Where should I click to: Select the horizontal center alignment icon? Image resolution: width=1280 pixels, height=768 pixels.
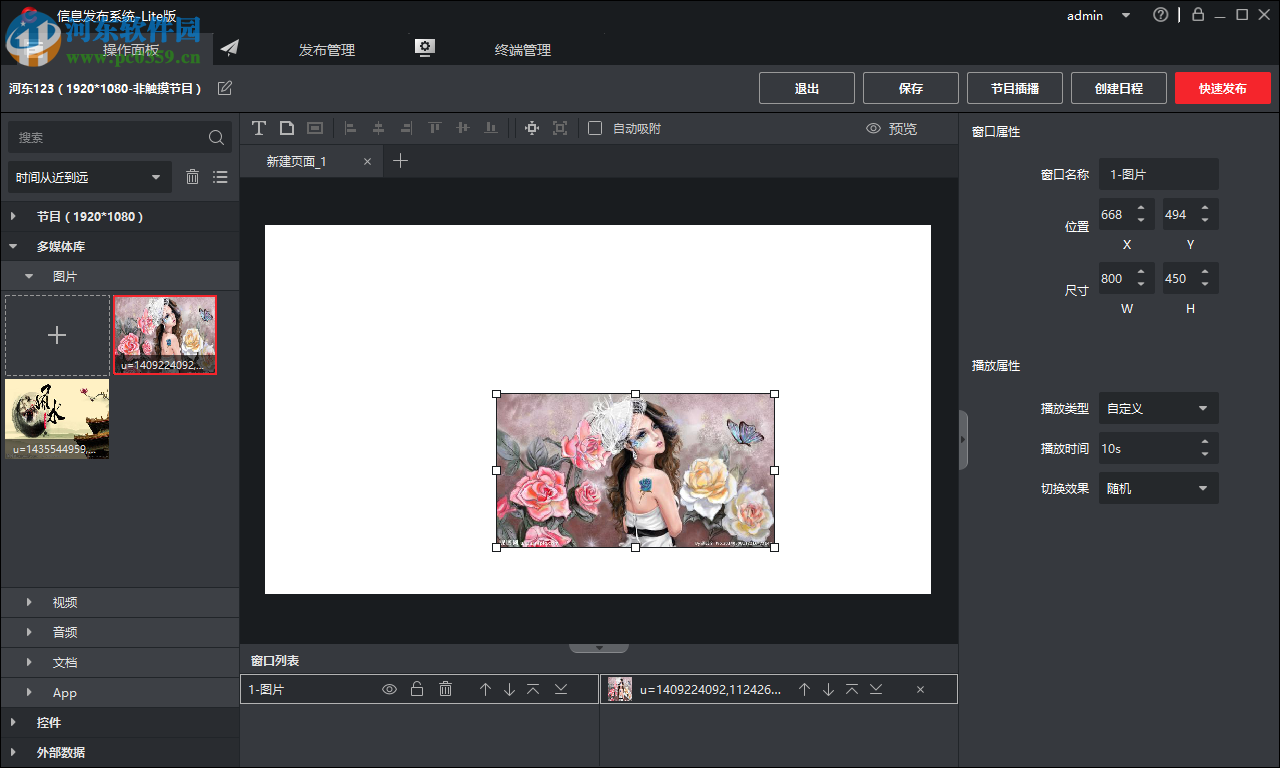point(378,128)
